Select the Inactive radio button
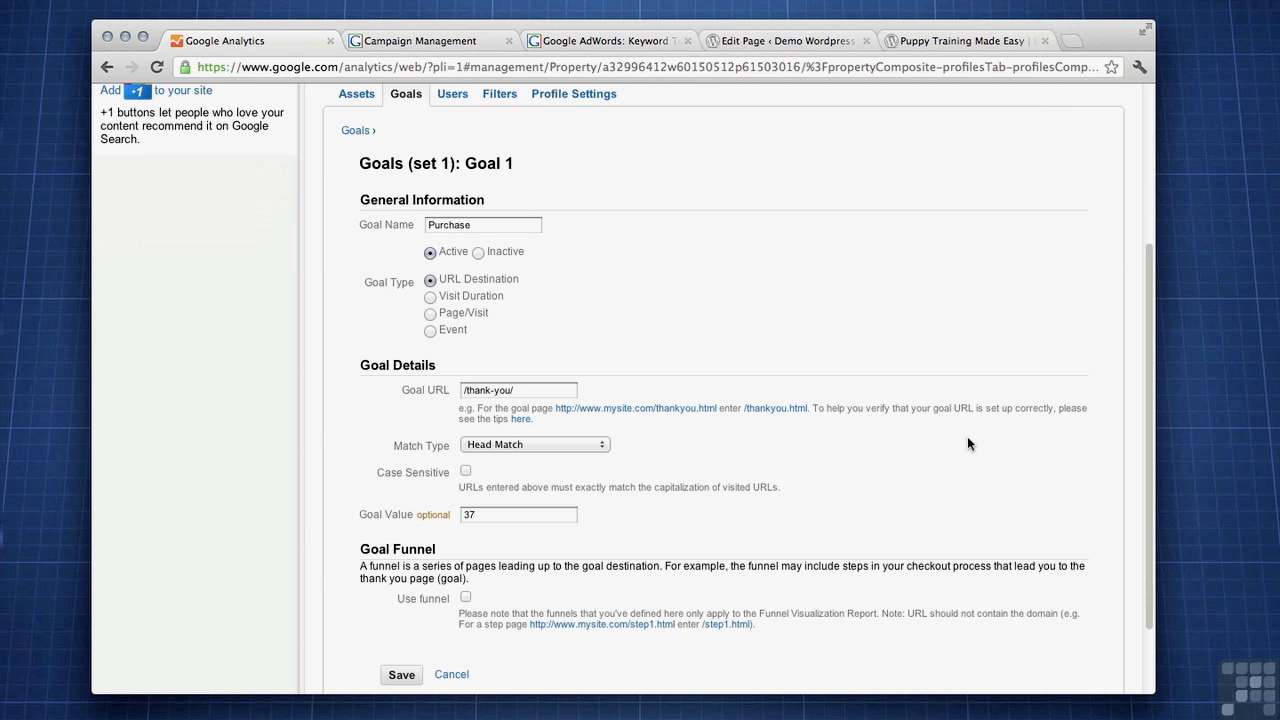This screenshot has width=1280, height=720. coord(478,253)
